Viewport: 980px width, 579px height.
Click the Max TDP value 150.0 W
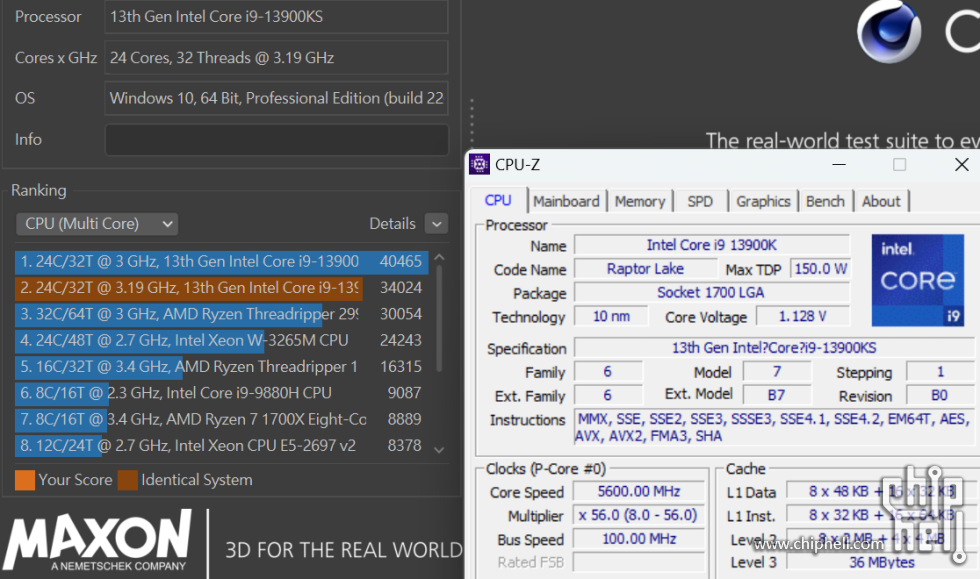(x=821, y=269)
